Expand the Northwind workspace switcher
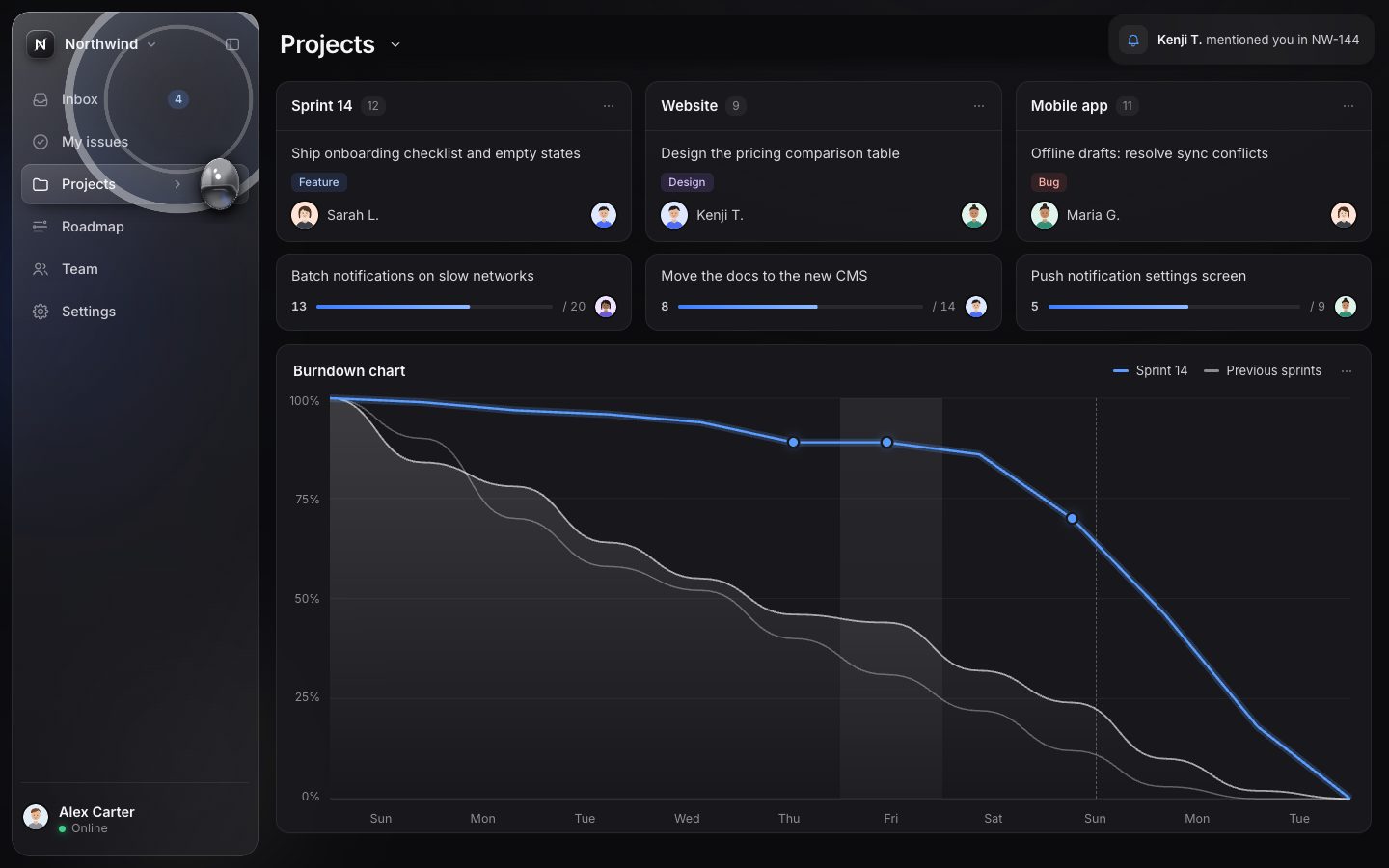The image size is (1389, 868). pyautogui.click(x=151, y=44)
